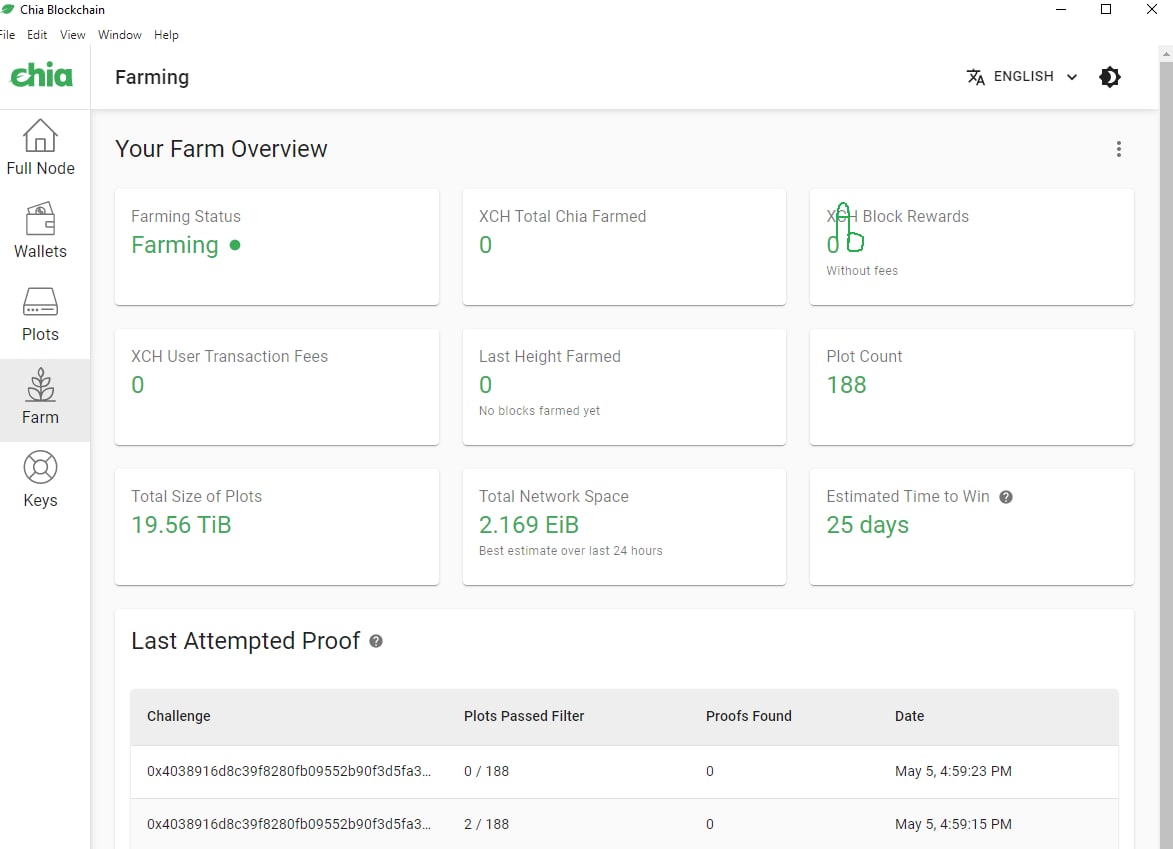Click the Date column header
The width and height of the screenshot is (1173, 849).
[x=909, y=716]
